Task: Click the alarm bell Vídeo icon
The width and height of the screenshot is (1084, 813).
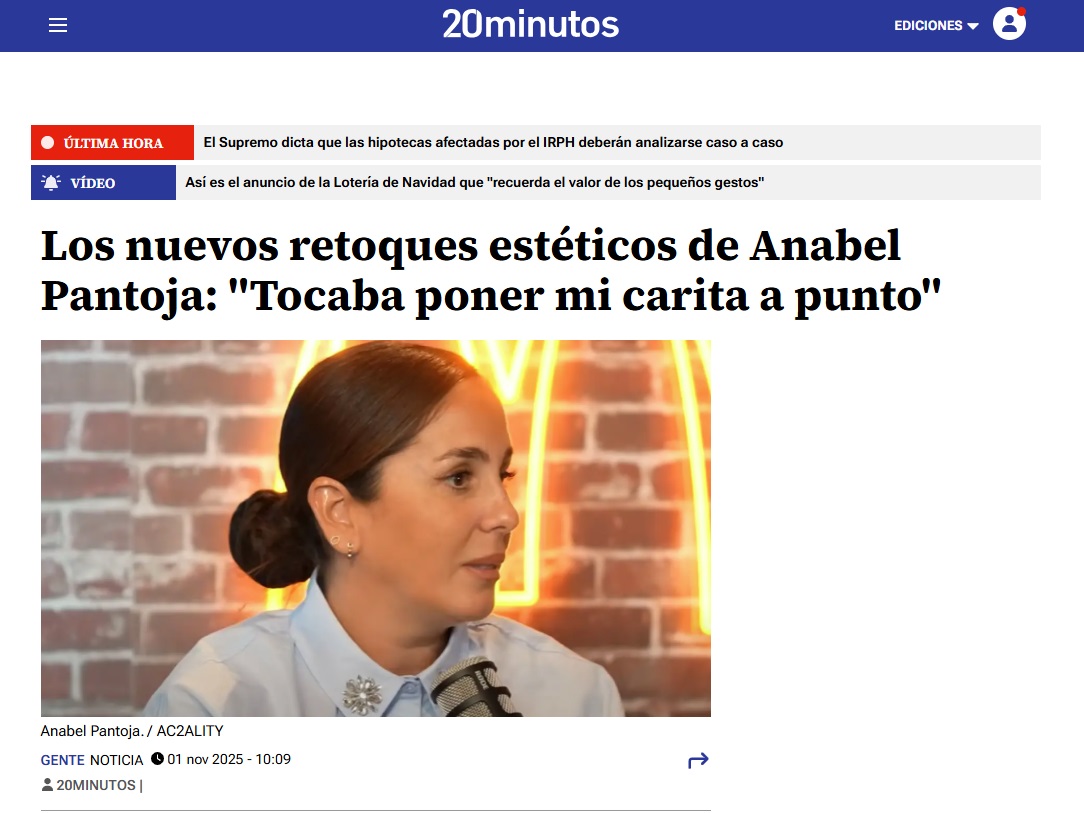Action: point(51,183)
